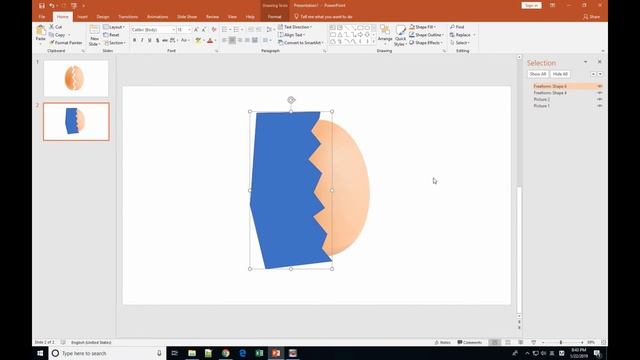Increase font size
The height and width of the screenshot is (360, 640).
pos(196,30)
